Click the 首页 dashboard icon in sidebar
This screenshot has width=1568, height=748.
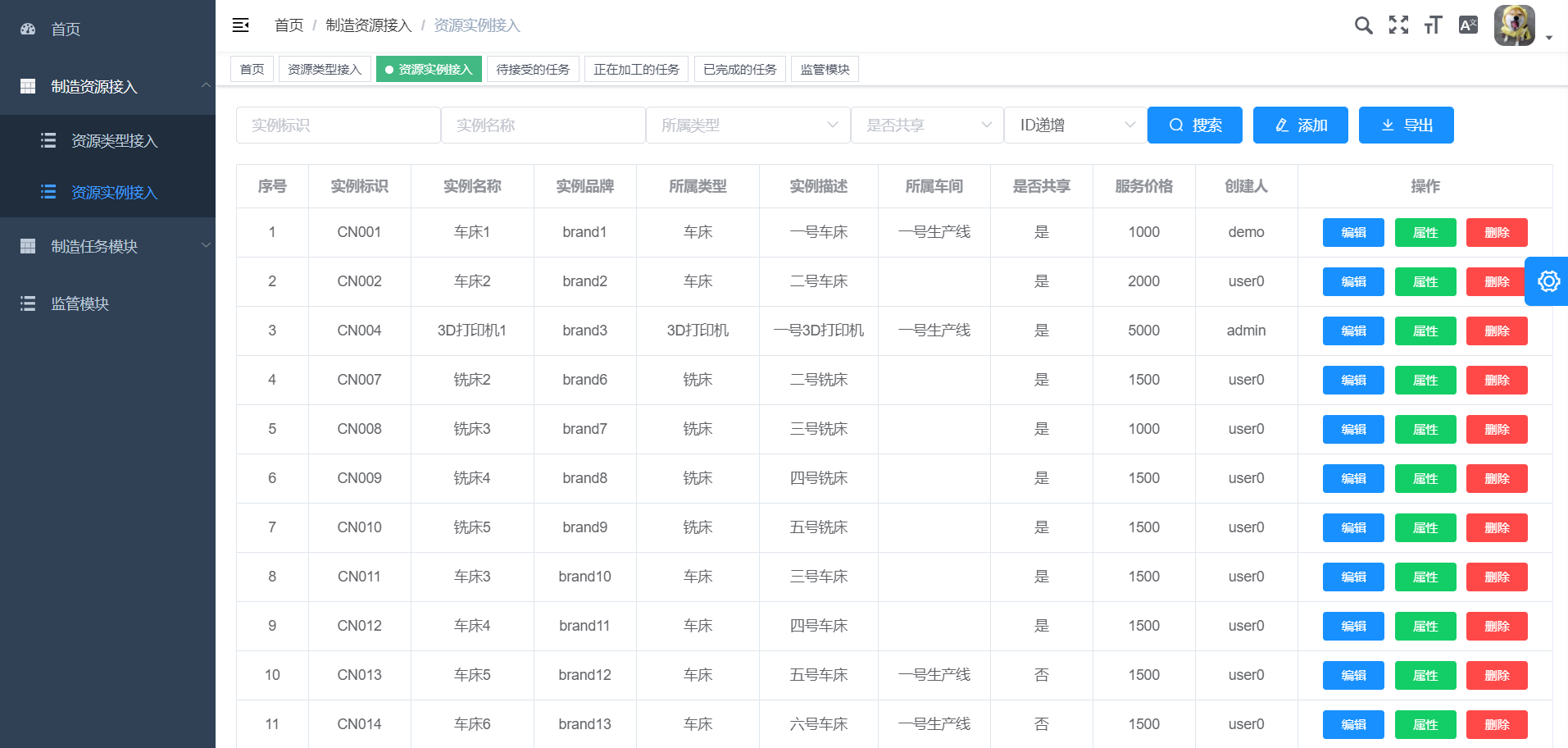click(28, 30)
